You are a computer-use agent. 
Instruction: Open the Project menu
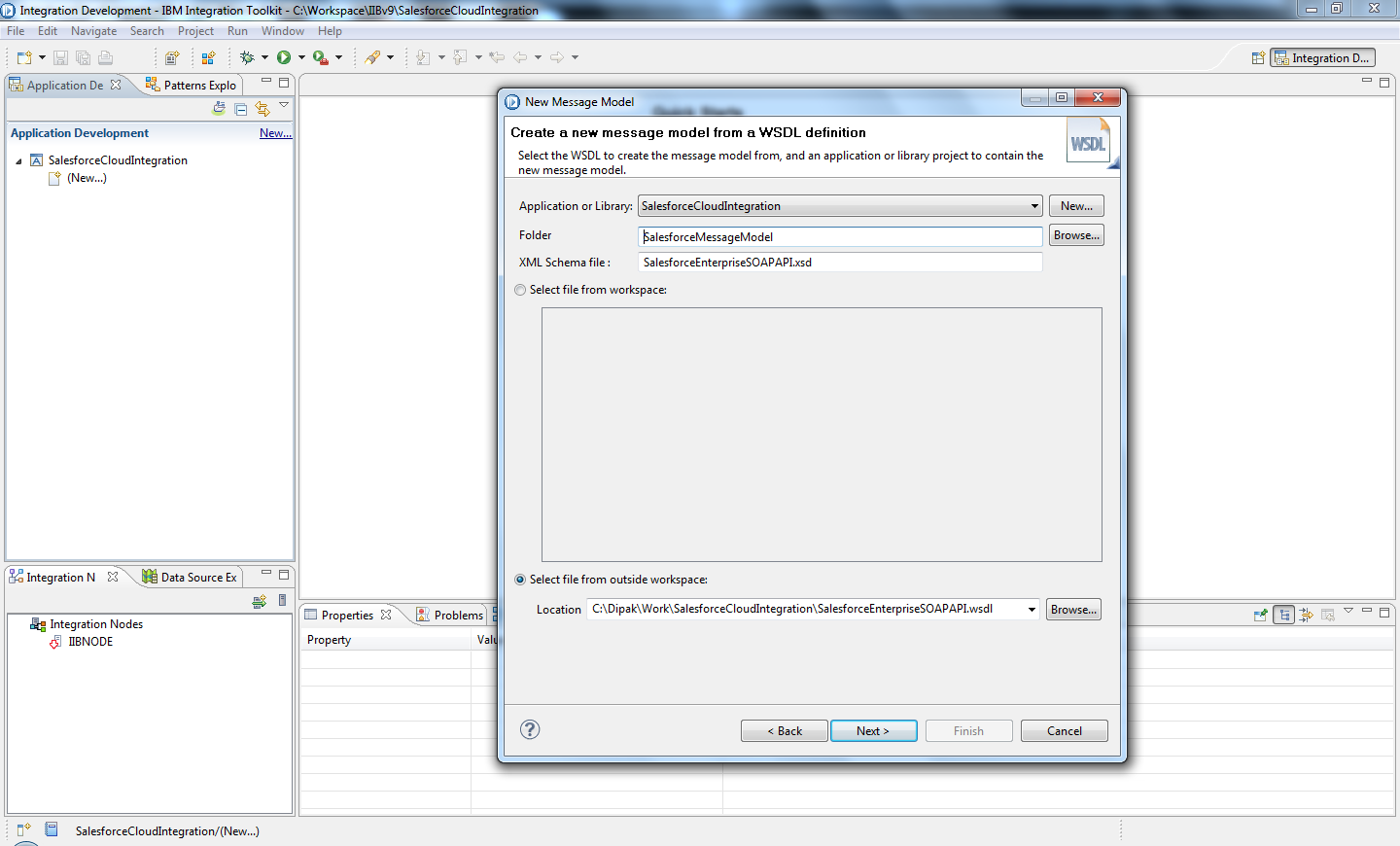tap(195, 31)
